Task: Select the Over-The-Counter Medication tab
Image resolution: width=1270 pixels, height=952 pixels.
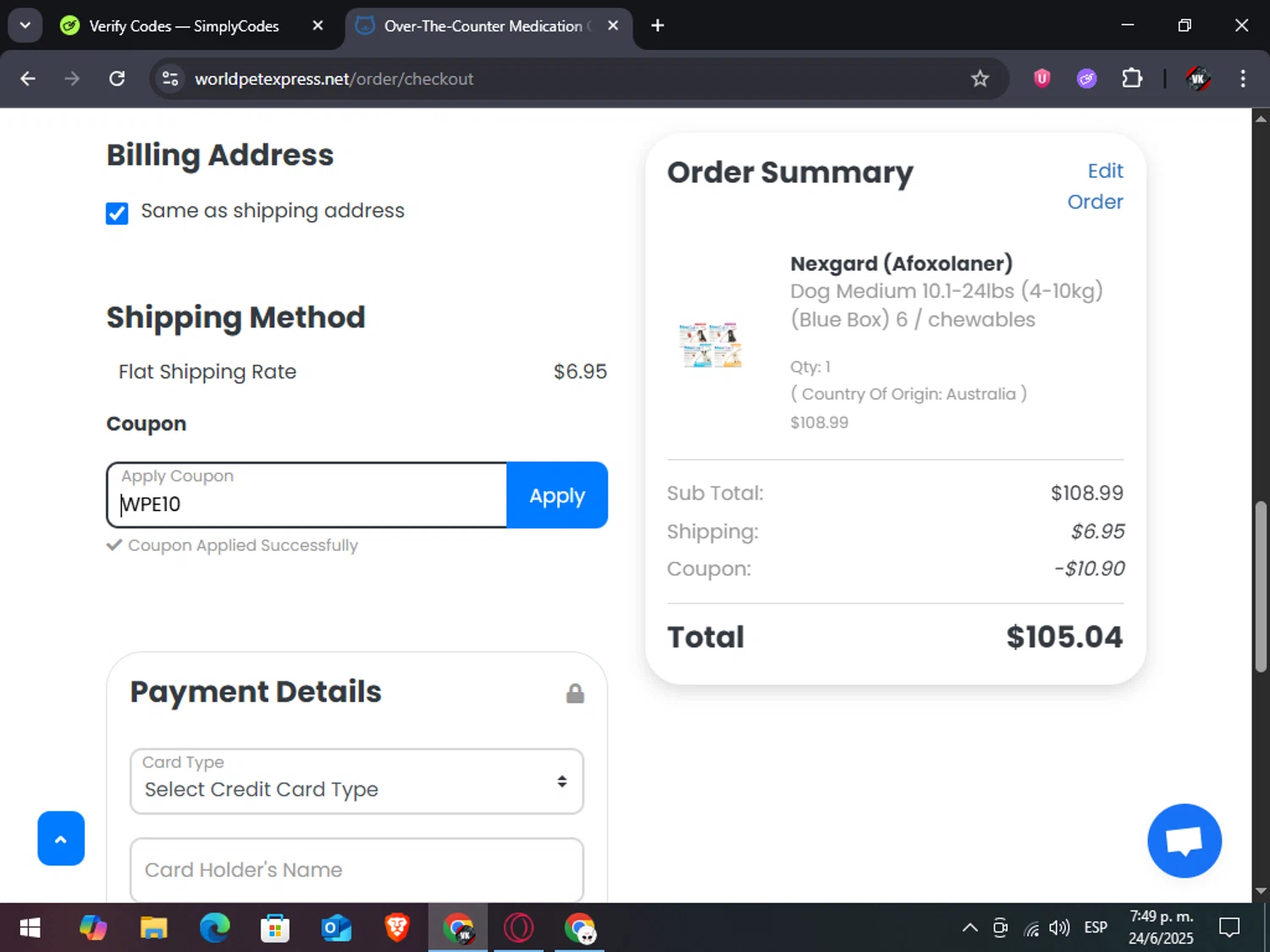Action: pyautogui.click(x=483, y=26)
